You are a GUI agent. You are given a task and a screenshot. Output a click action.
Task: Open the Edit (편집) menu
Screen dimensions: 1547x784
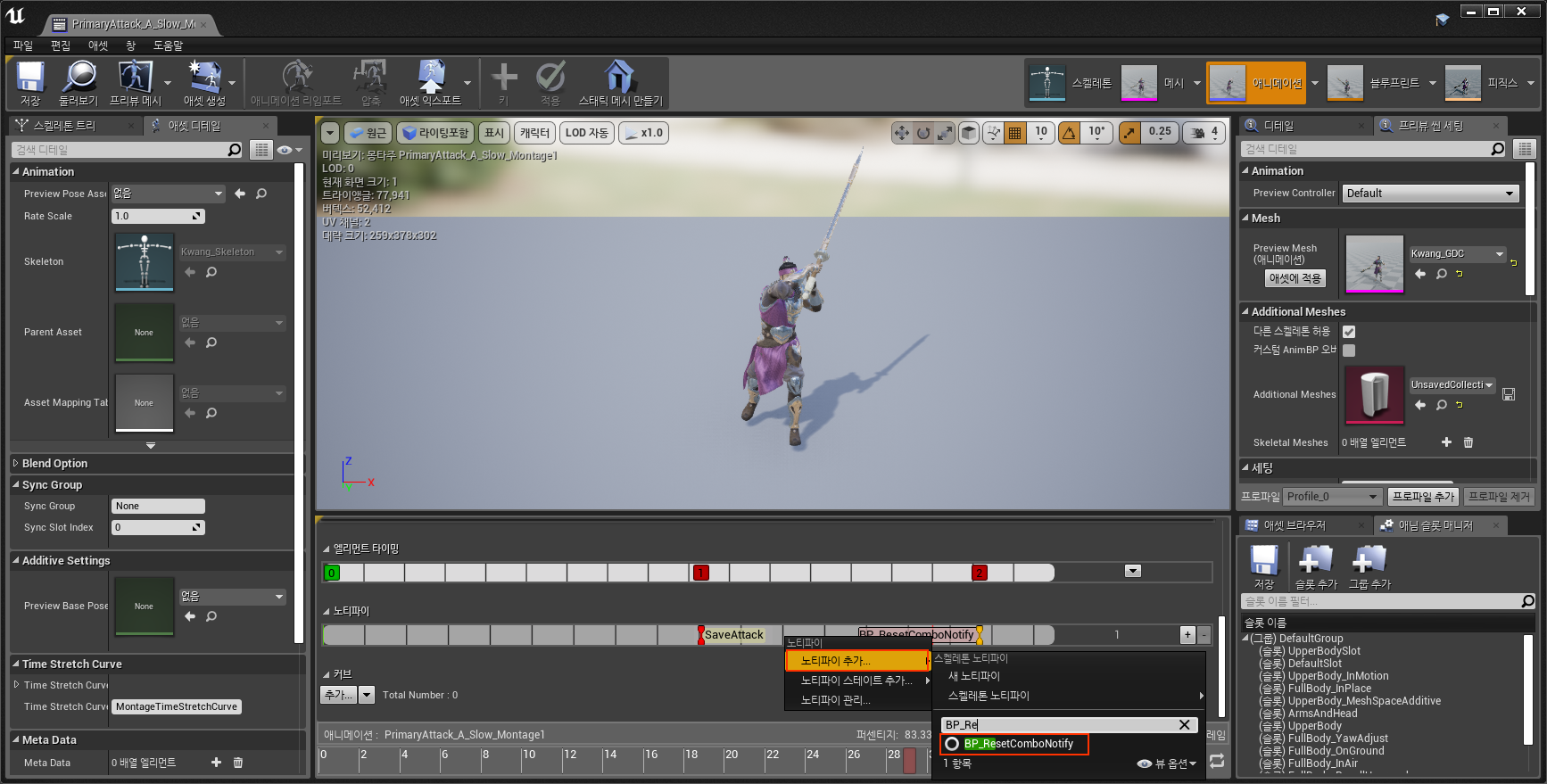point(61,45)
